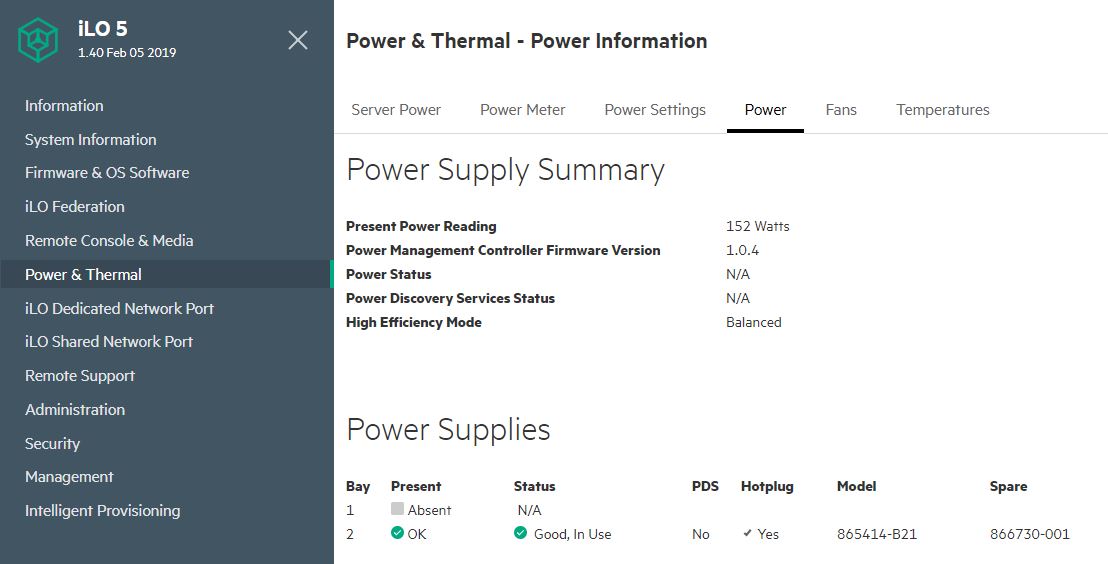Screen dimensions: 1108x564
Task: Open the Power Meter tab
Action: (522, 110)
